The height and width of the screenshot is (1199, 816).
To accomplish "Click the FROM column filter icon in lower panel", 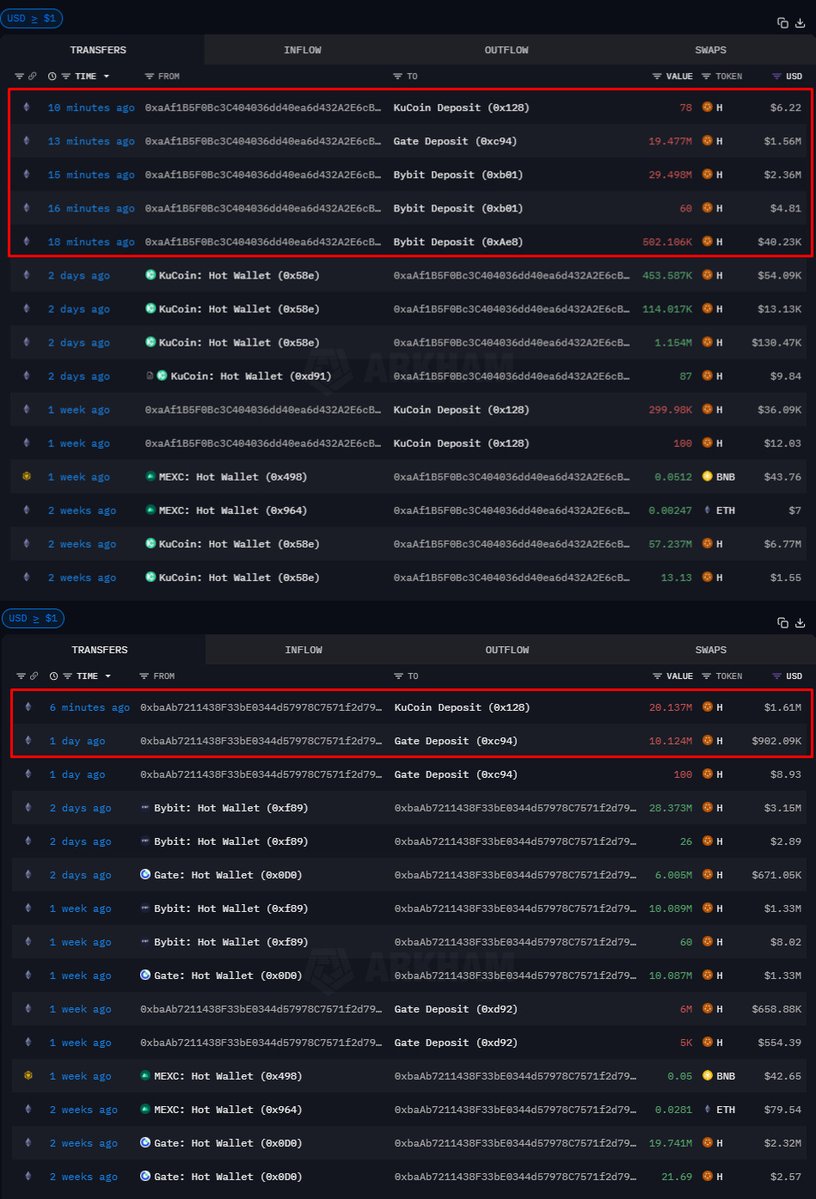I will pos(145,676).
